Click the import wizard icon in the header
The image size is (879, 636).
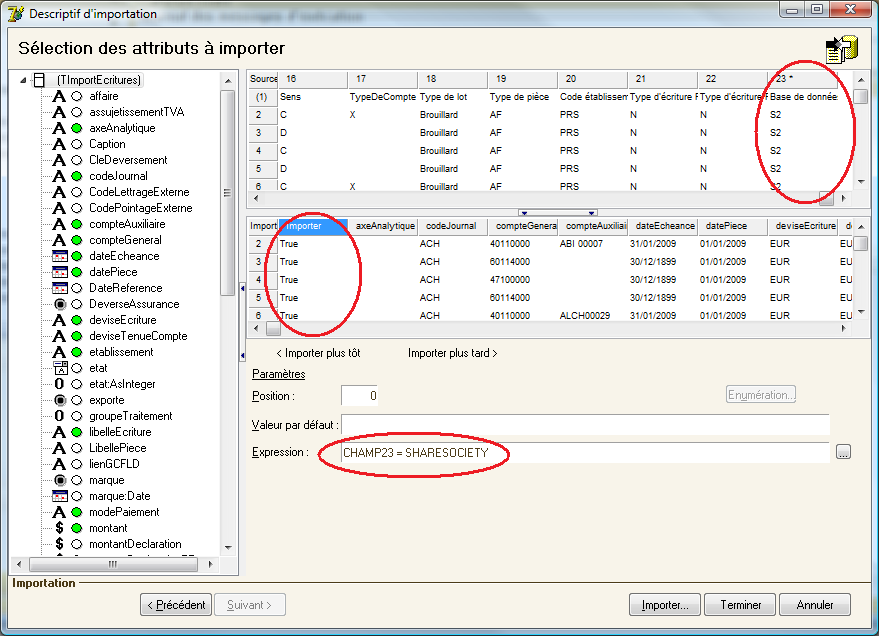pyautogui.click(x=842, y=49)
